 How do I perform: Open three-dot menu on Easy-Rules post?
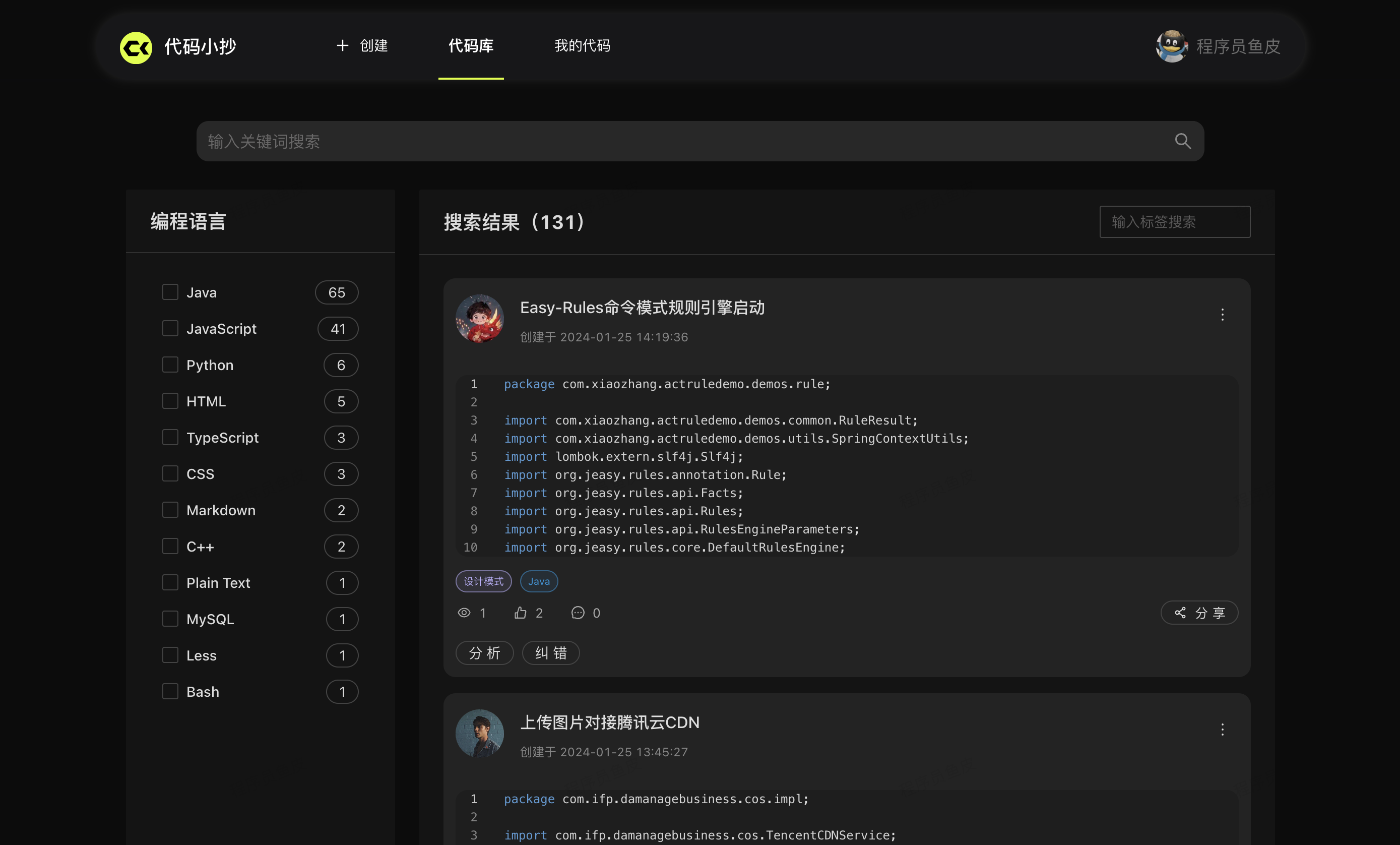pos(1222,314)
